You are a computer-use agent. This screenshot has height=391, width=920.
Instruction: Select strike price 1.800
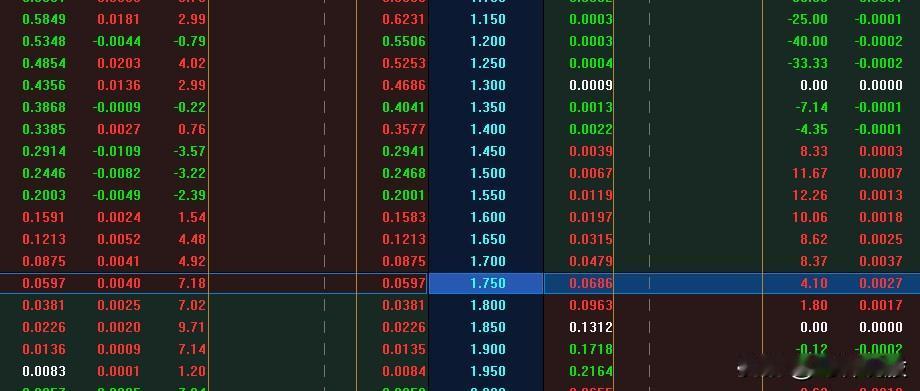tap(488, 305)
